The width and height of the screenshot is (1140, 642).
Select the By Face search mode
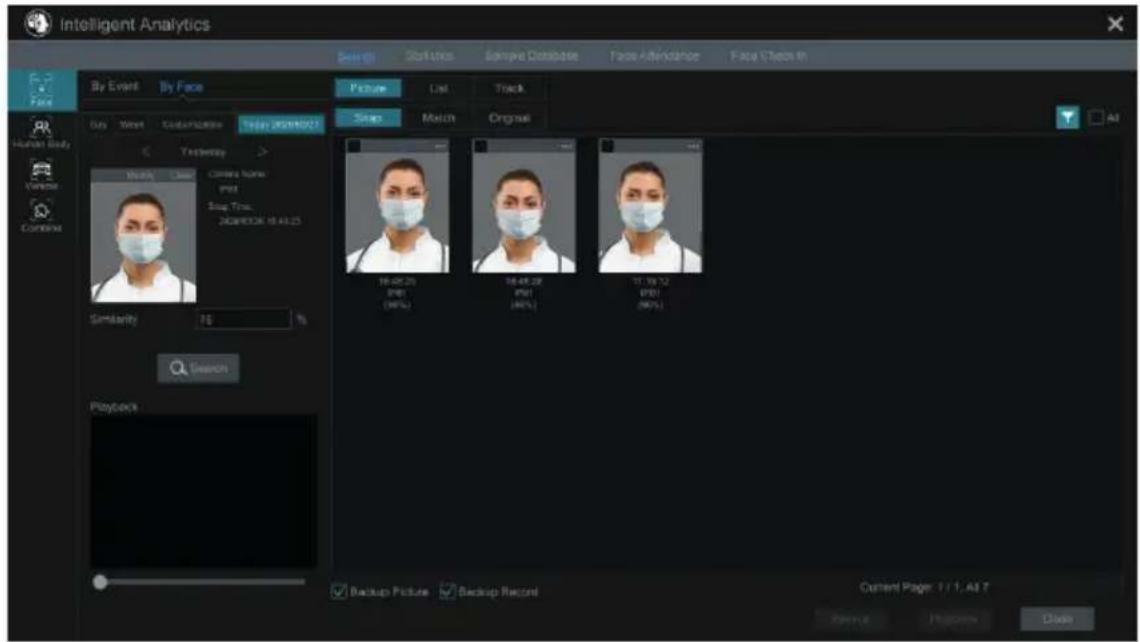(x=181, y=87)
